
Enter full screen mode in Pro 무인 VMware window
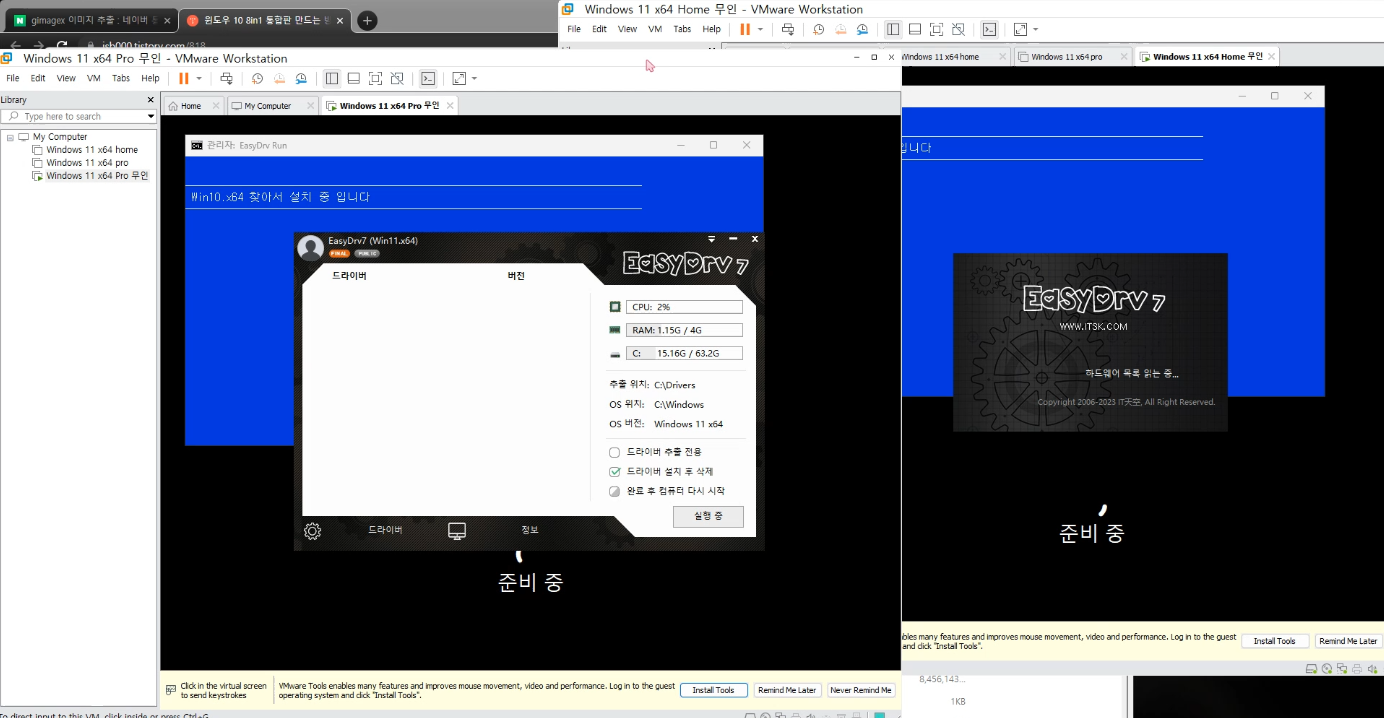tap(376, 78)
